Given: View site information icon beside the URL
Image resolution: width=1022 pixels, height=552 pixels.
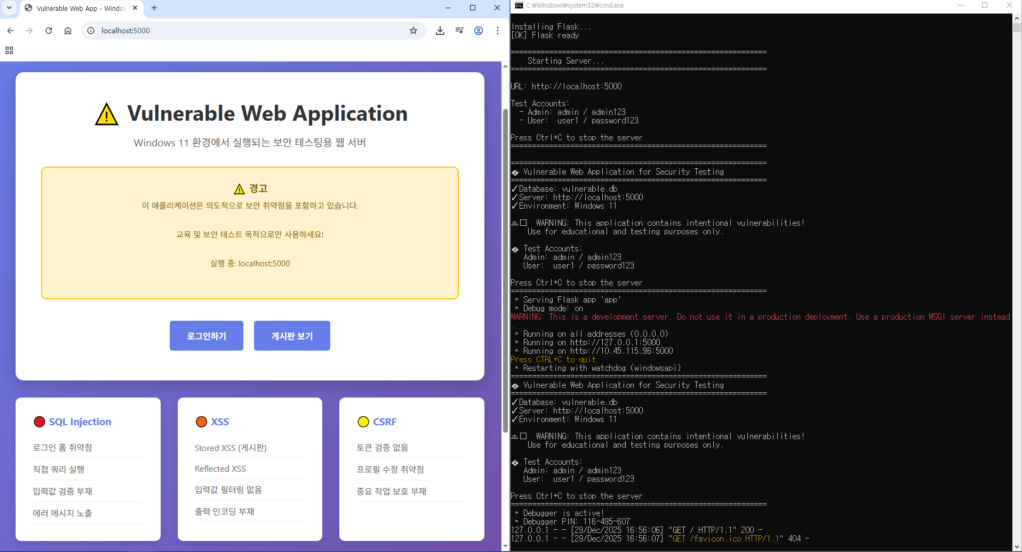Looking at the screenshot, I should tap(90, 31).
